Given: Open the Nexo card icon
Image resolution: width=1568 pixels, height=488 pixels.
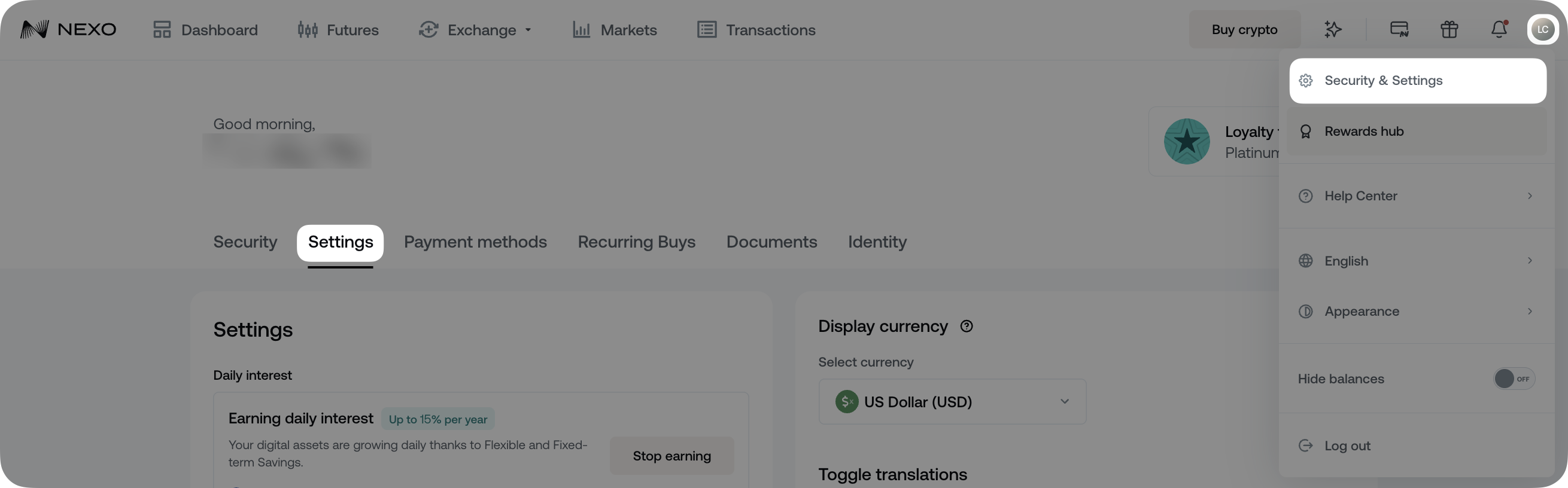Looking at the screenshot, I should pos(1399,29).
